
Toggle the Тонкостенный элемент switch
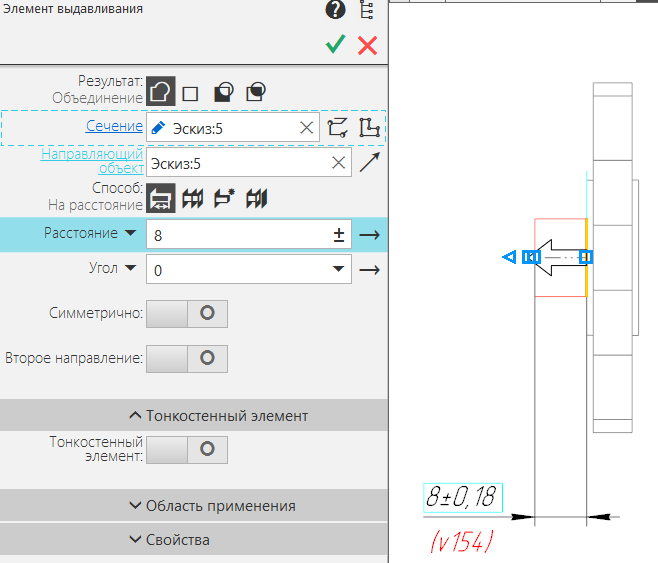click(187, 450)
